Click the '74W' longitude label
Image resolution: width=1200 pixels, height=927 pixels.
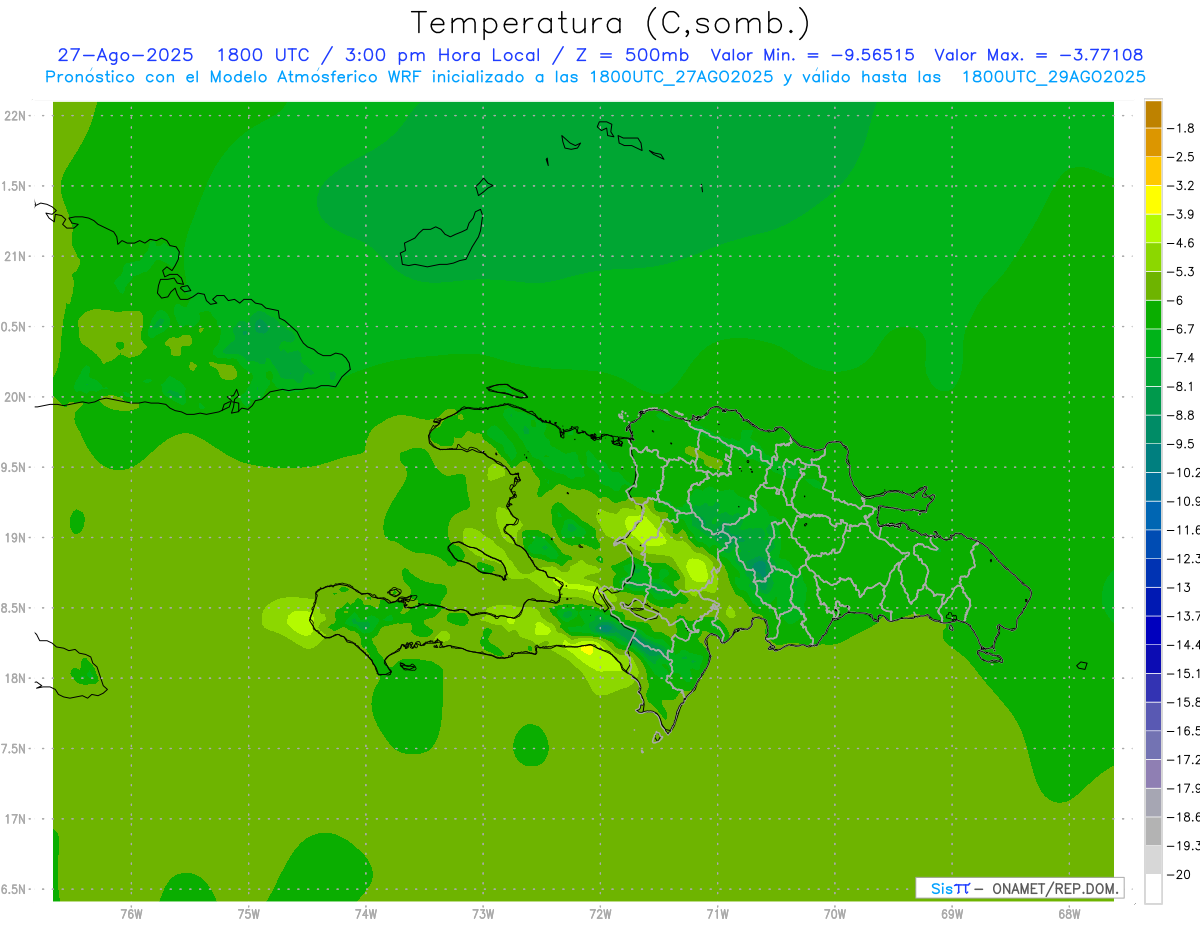(365, 912)
